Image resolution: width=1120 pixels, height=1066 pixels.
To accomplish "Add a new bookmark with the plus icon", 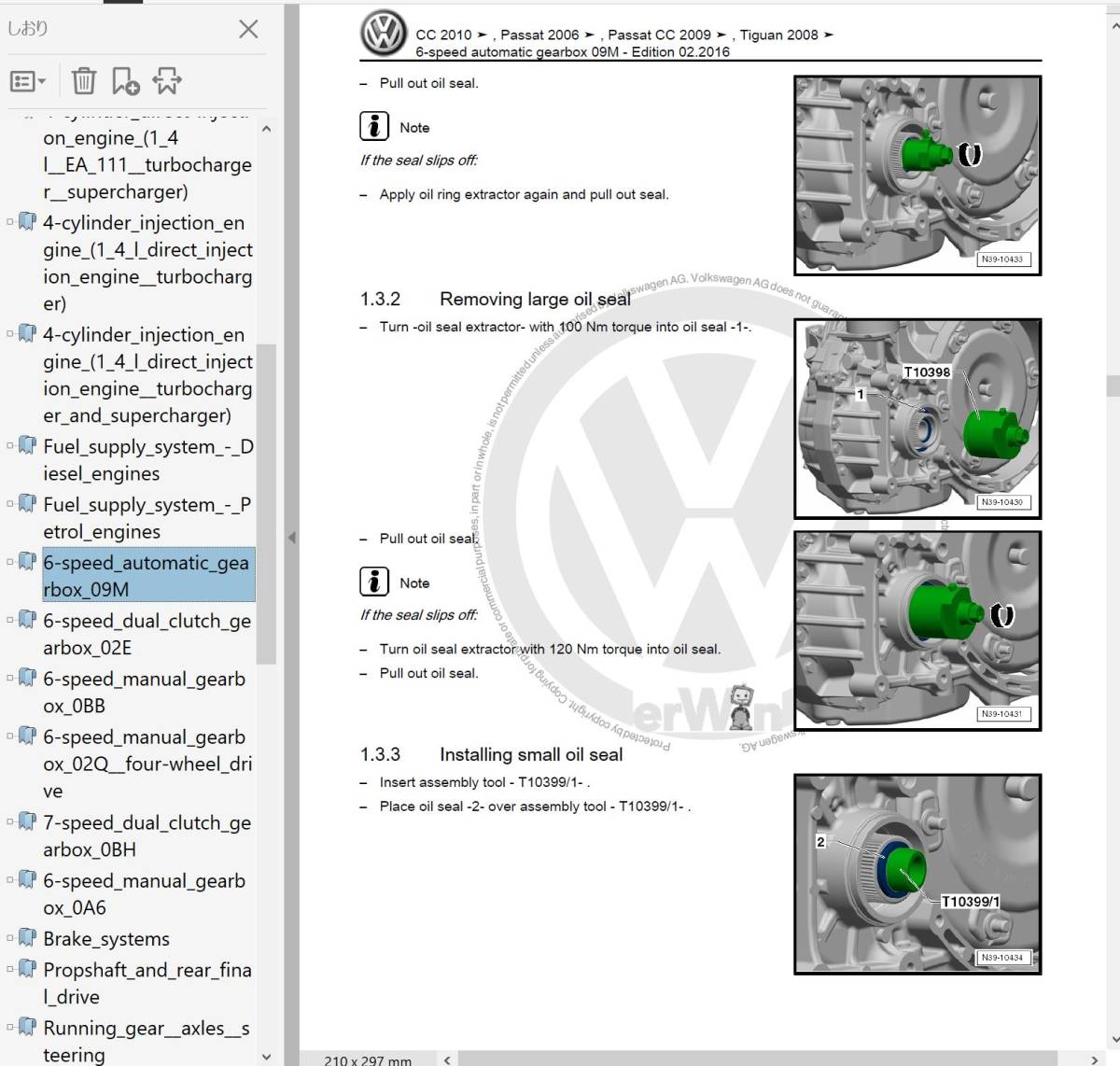I will click(125, 81).
